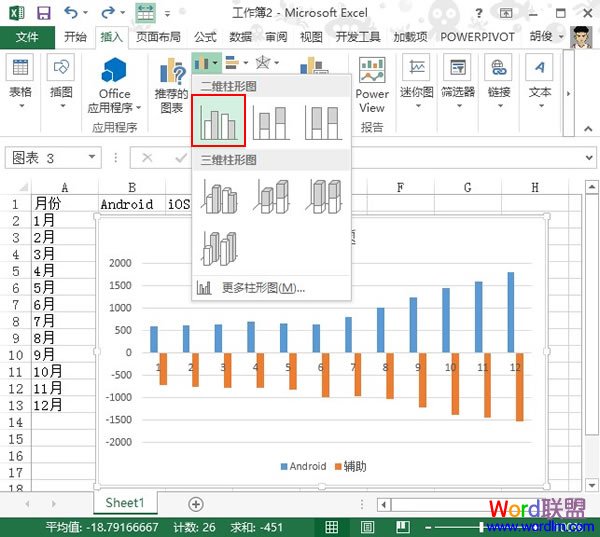Open 链接 (Links) button
Screen dimensions: 600x537
(499, 82)
